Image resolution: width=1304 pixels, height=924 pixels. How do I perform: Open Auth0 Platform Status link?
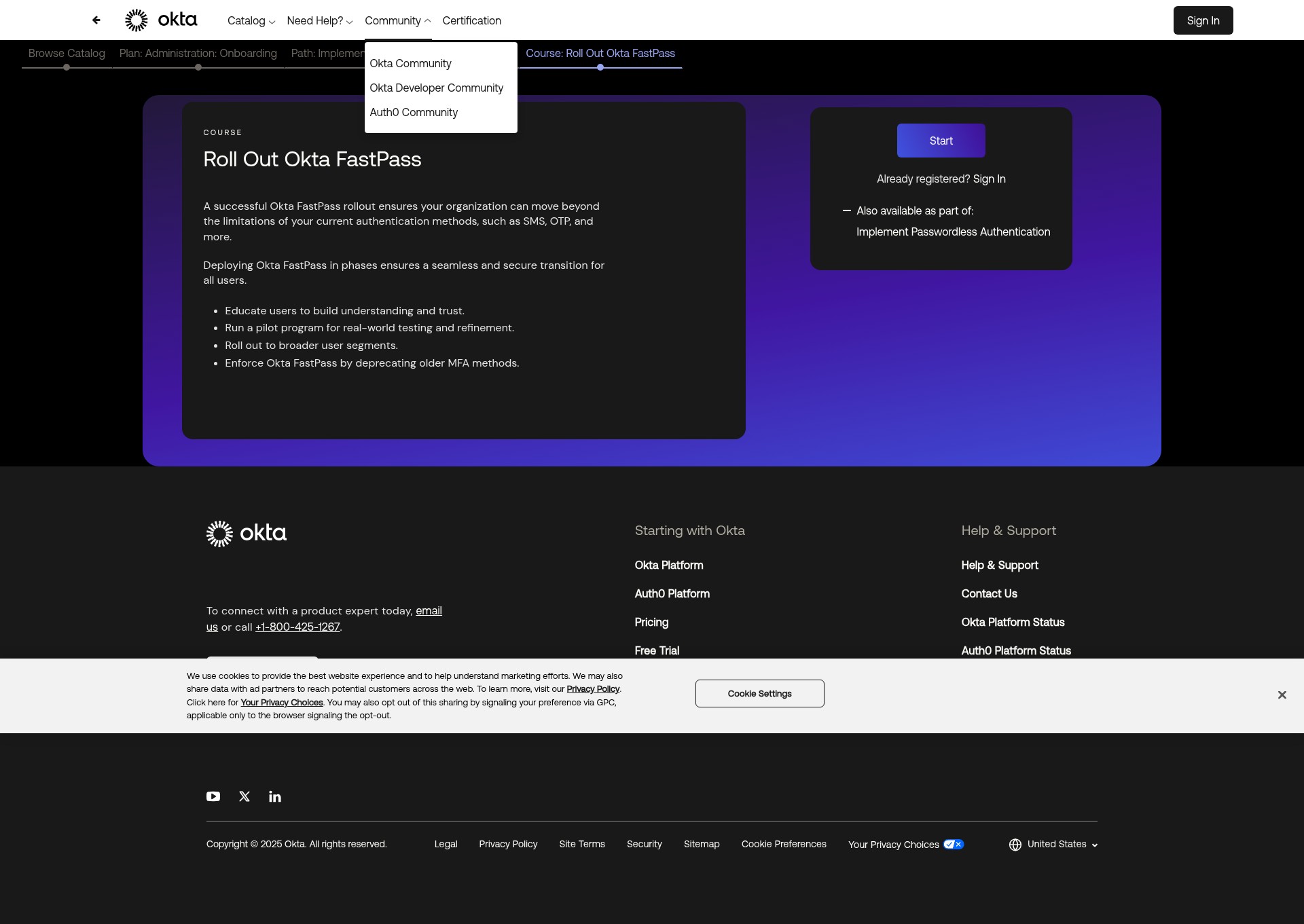click(1017, 651)
